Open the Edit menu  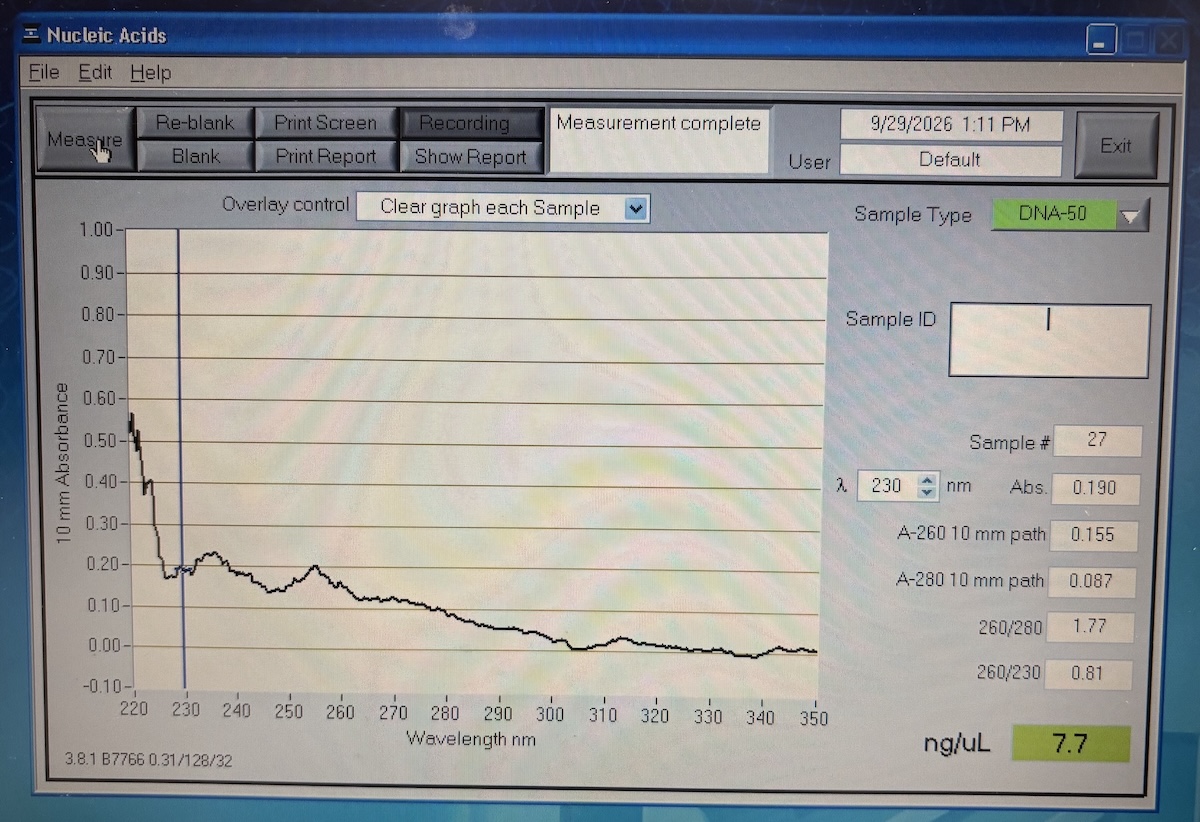pos(96,73)
